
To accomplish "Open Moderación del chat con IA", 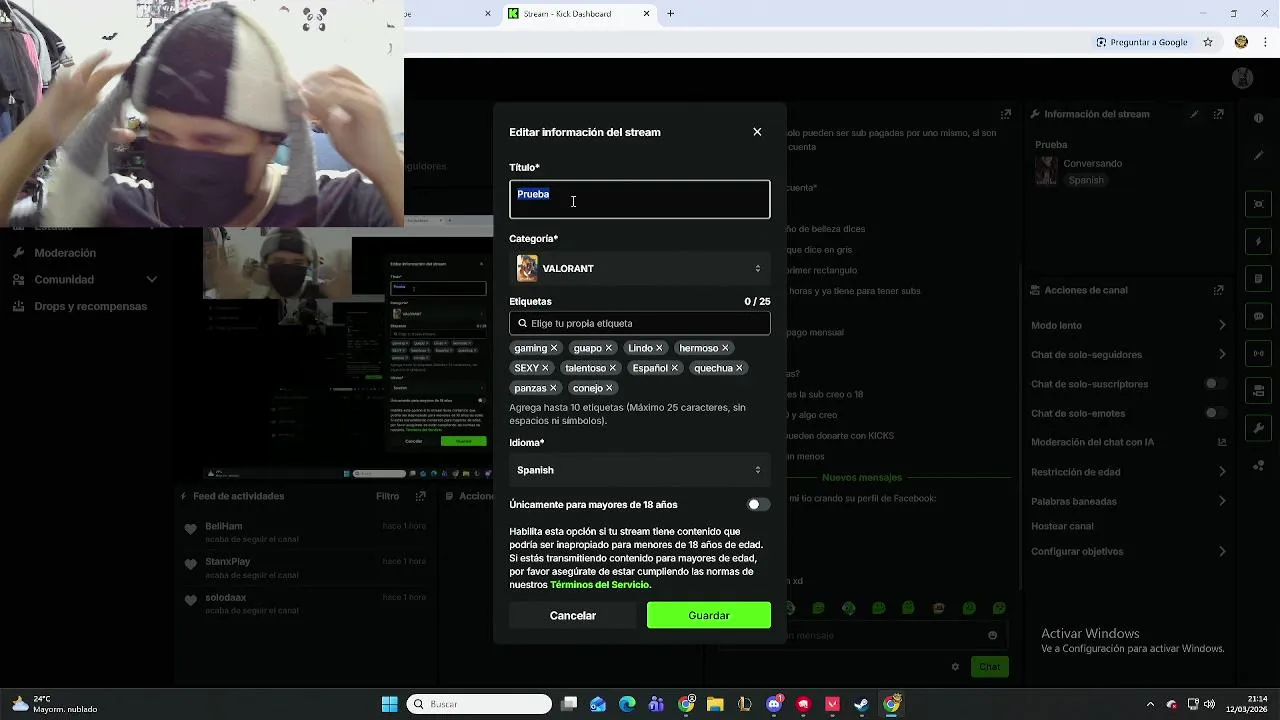I will [x=1128, y=442].
